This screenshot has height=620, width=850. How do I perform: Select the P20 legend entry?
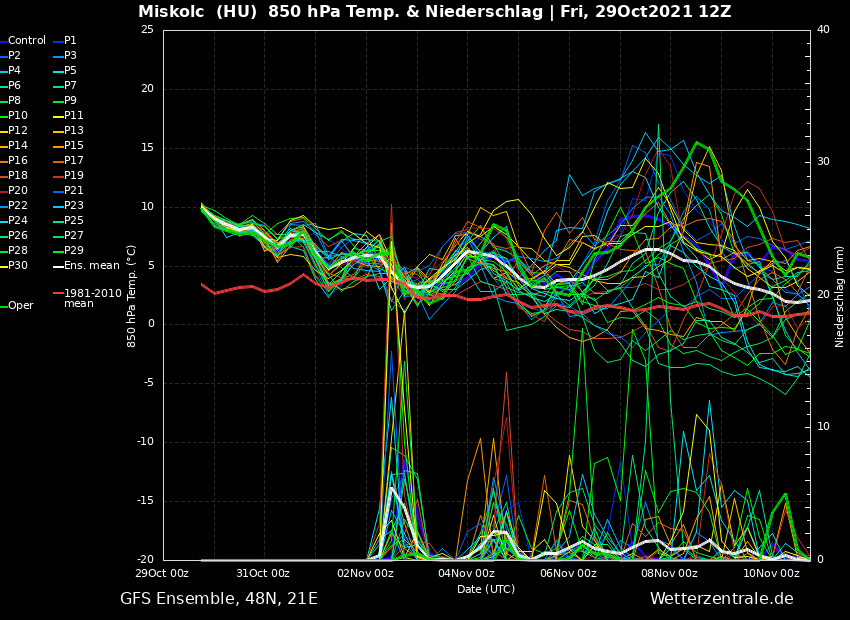coord(18,191)
